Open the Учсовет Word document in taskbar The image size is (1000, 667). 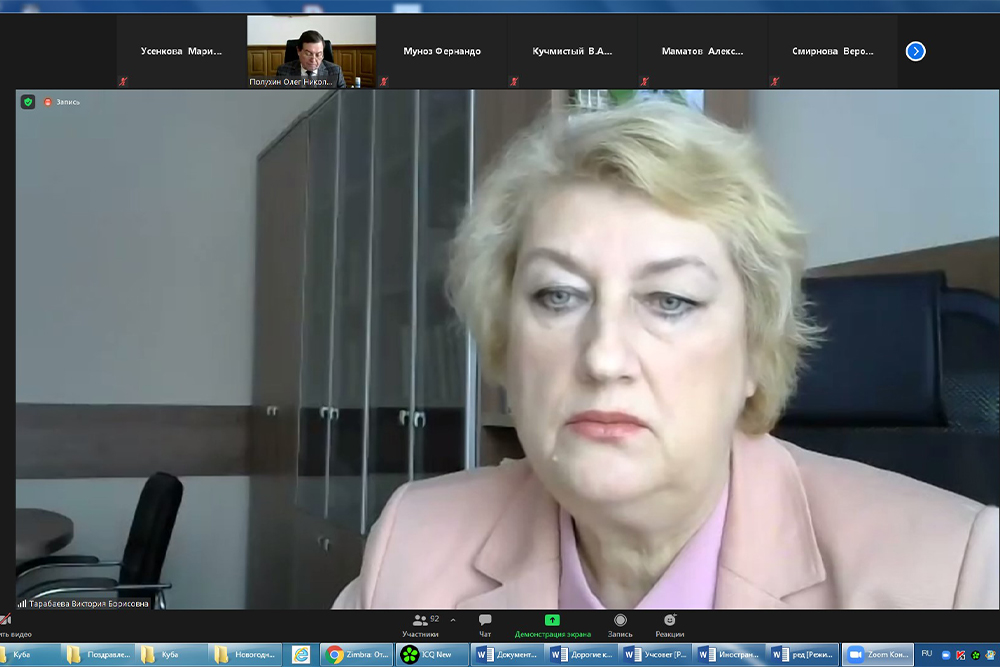click(x=653, y=654)
